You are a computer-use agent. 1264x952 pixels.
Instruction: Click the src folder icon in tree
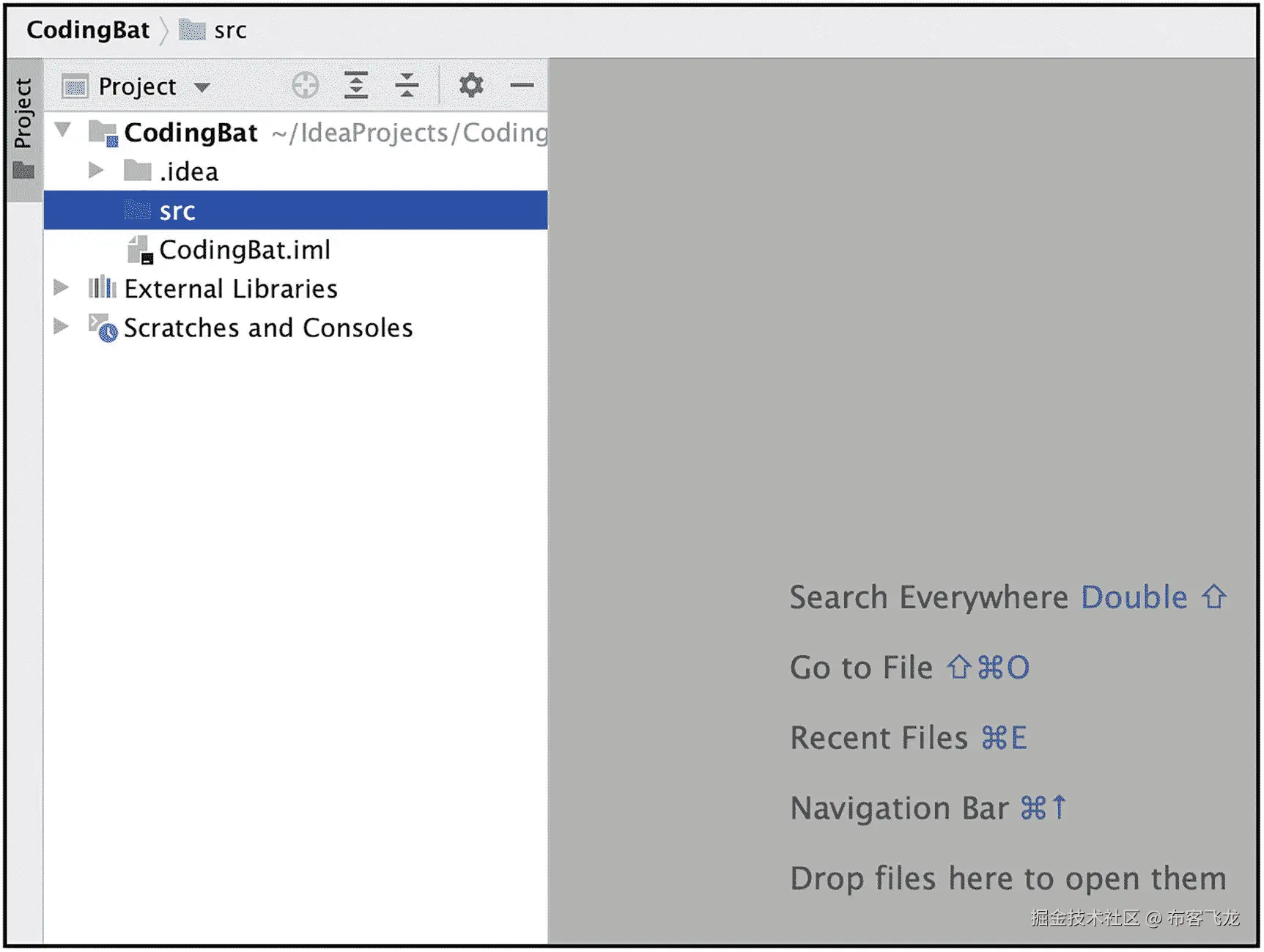137,210
